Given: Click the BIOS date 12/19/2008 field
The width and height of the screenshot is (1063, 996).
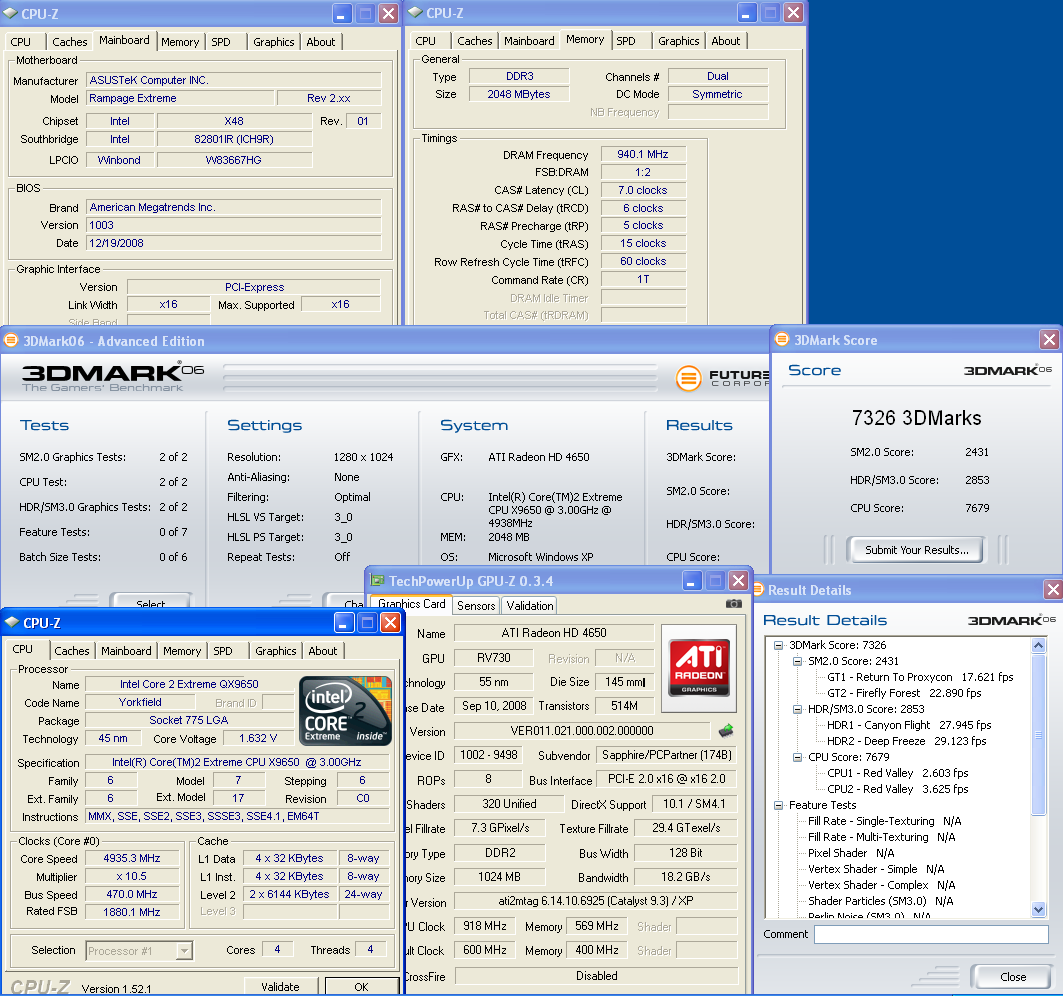Looking at the screenshot, I should point(234,243).
